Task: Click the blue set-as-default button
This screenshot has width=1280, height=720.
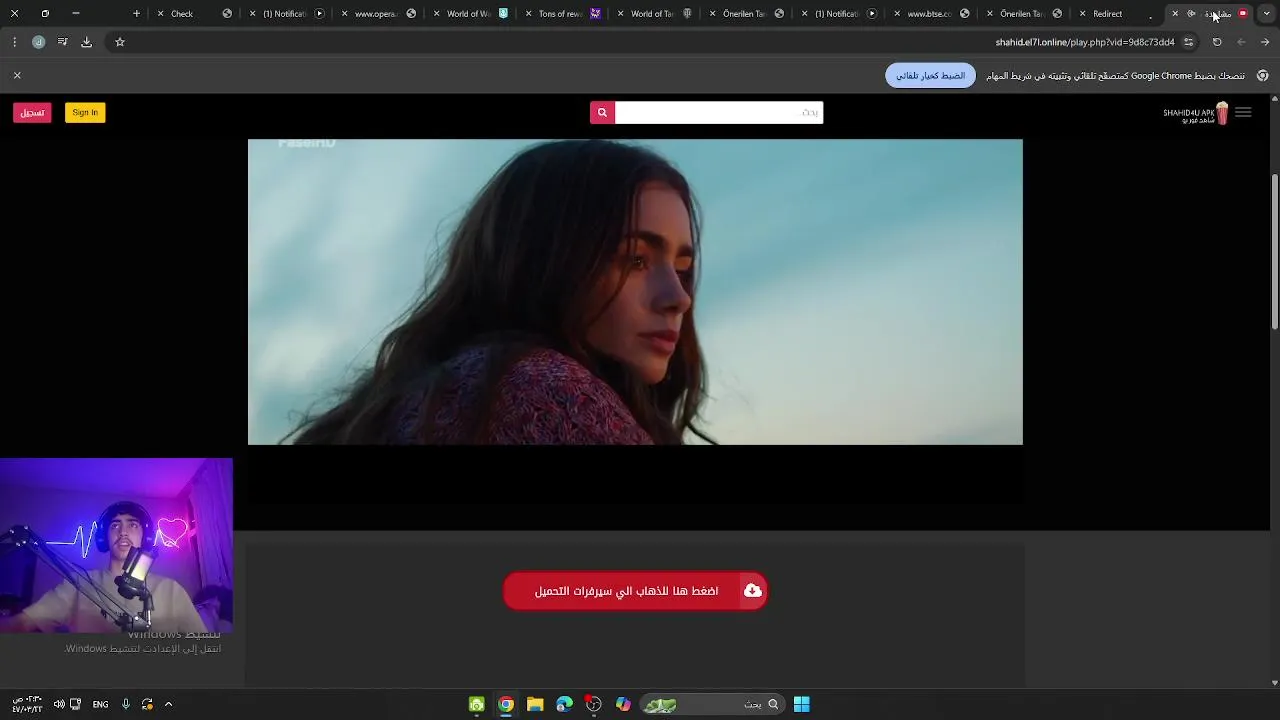Action: click(x=930, y=75)
